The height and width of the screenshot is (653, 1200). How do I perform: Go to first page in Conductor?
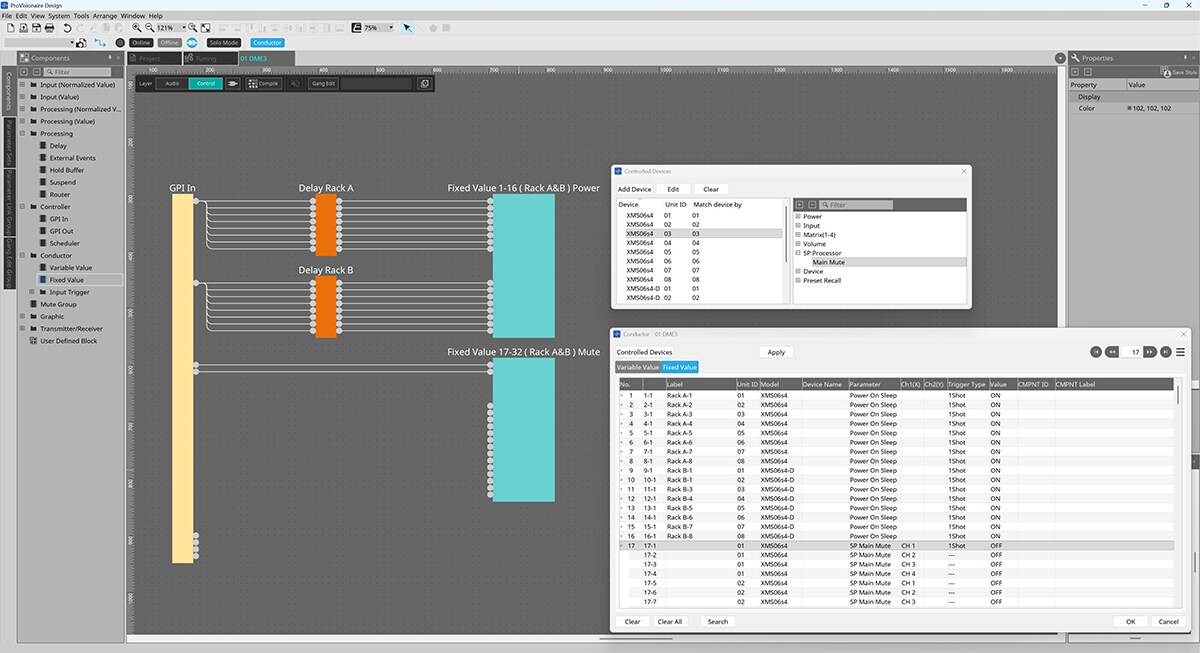click(1097, 352)
